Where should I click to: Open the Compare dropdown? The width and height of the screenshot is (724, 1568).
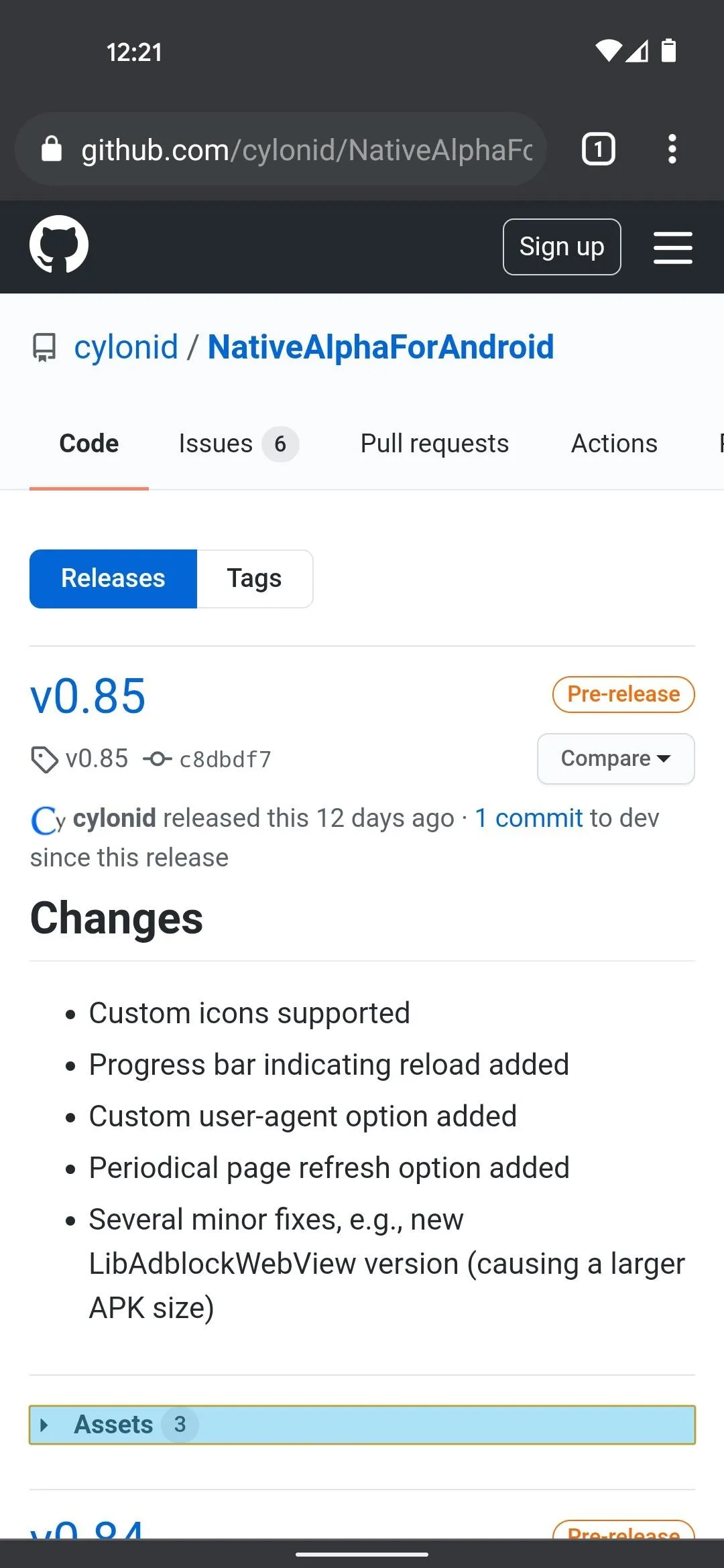(615, 759)
